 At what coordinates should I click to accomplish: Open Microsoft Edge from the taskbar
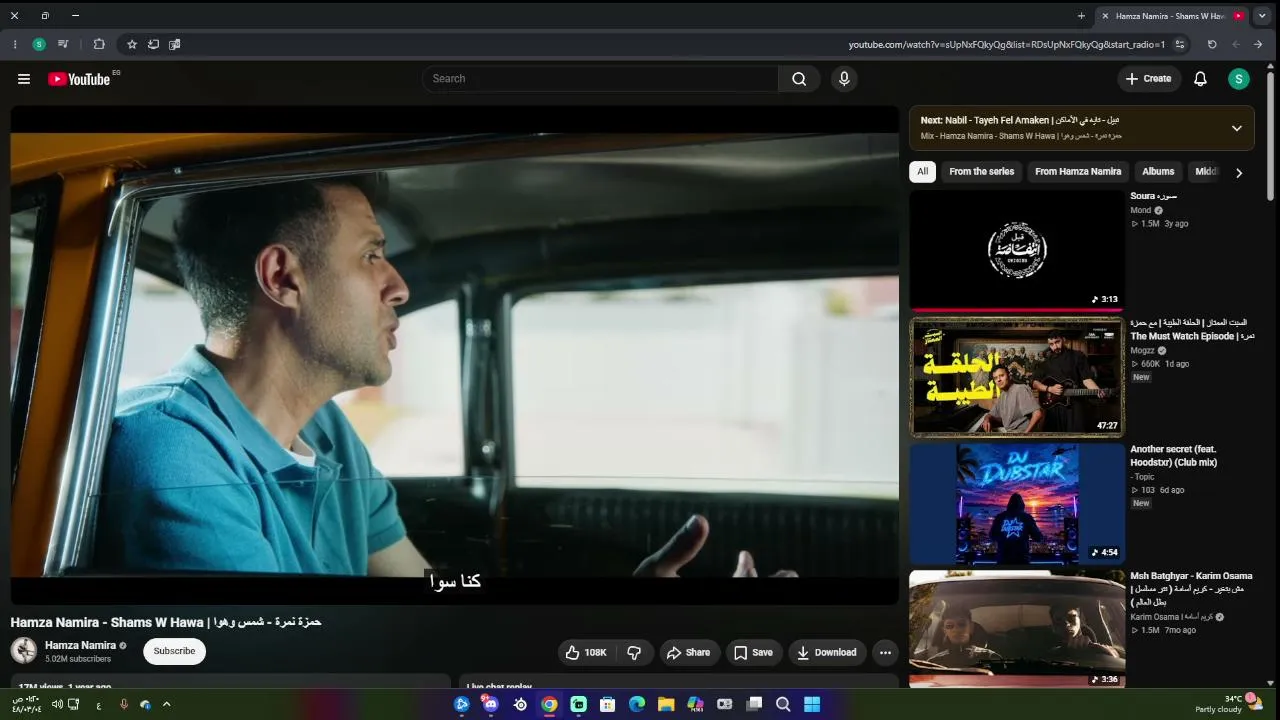pyautogui.click(x=637, y=705)
